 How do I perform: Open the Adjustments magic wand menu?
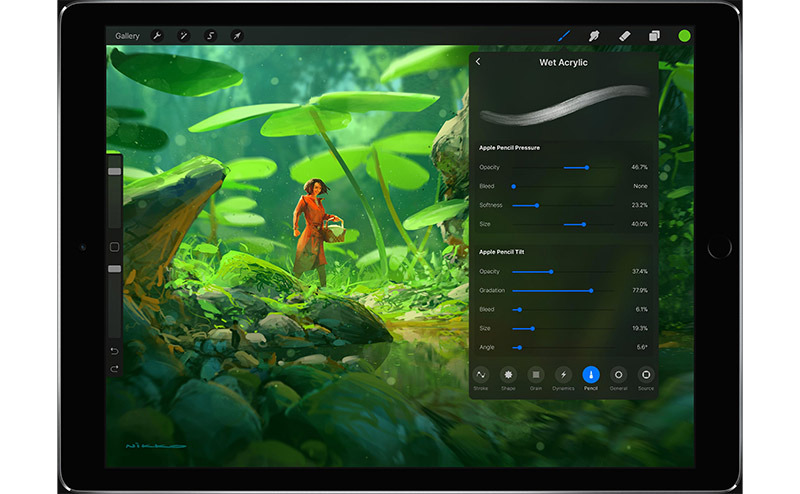[184, 36]
